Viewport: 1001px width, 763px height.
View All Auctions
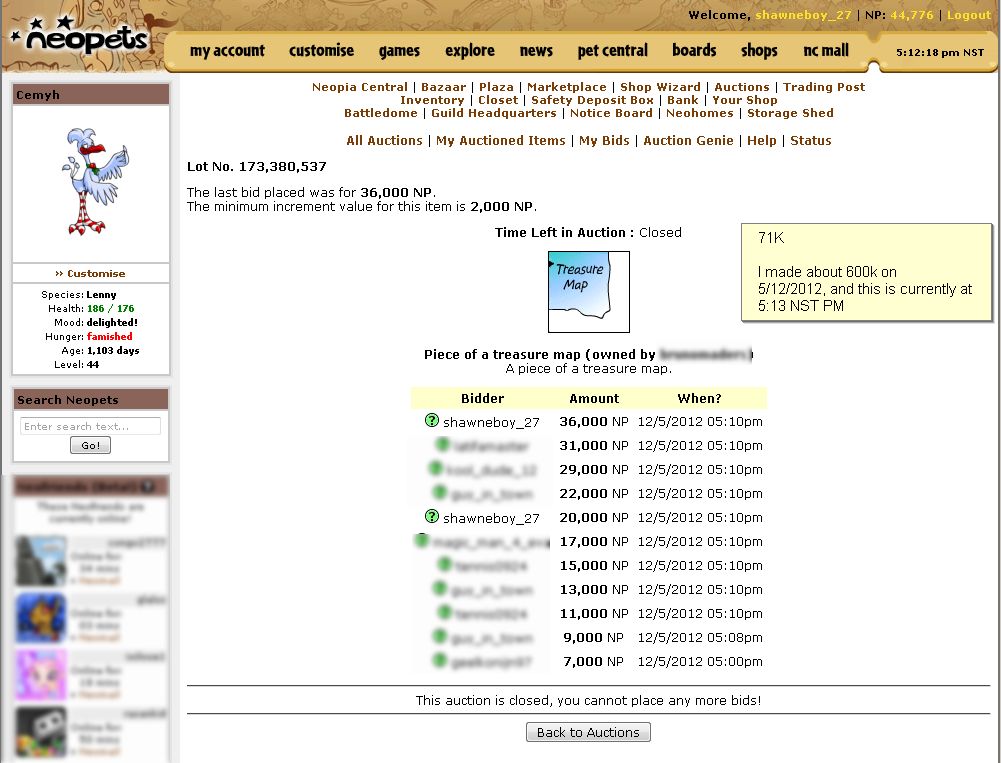pyautogui.click(x=384, y=140)
